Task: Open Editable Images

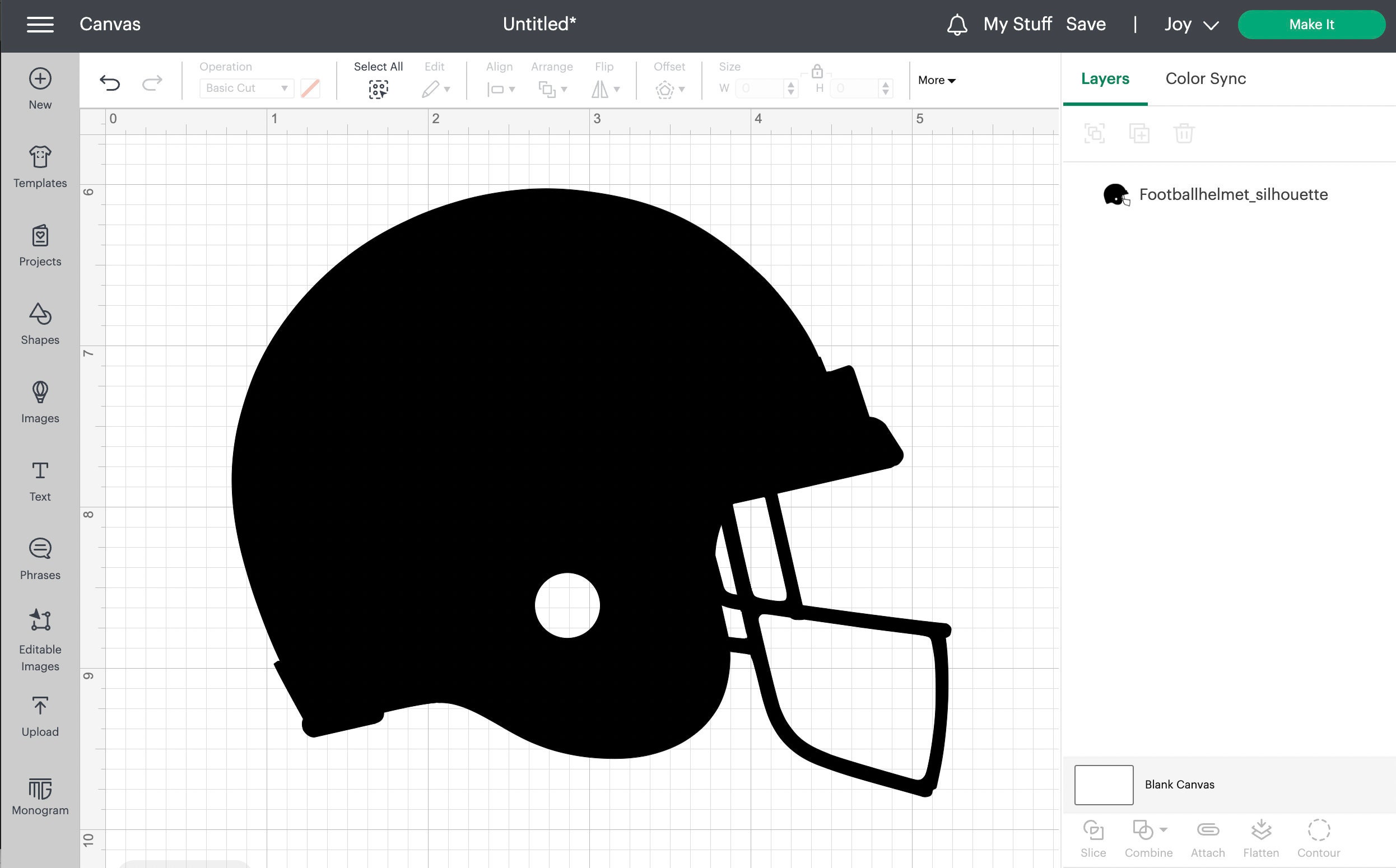Action: [x=40, y=640]
